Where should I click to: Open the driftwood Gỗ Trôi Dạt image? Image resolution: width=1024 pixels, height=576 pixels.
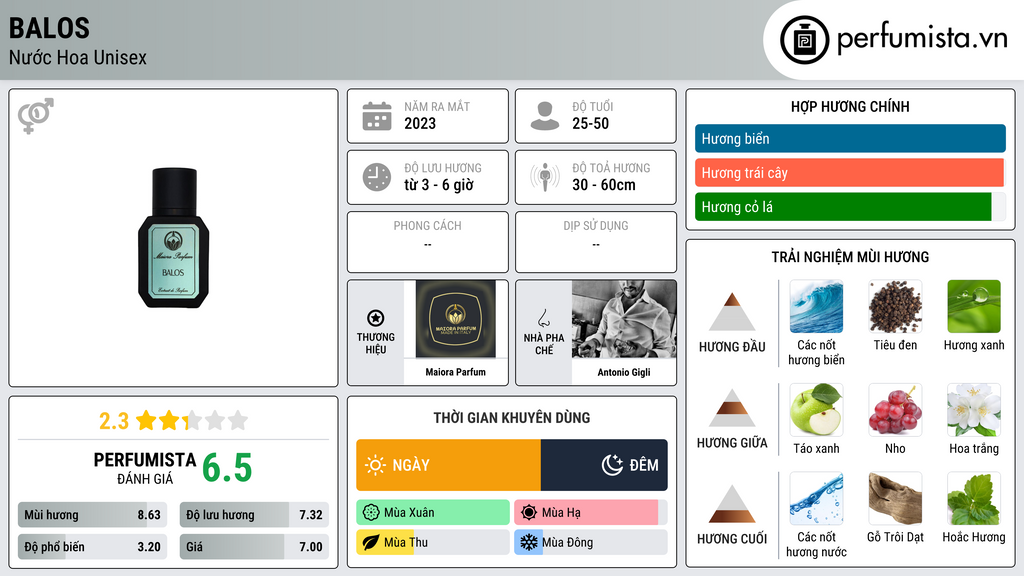point(895,498)
